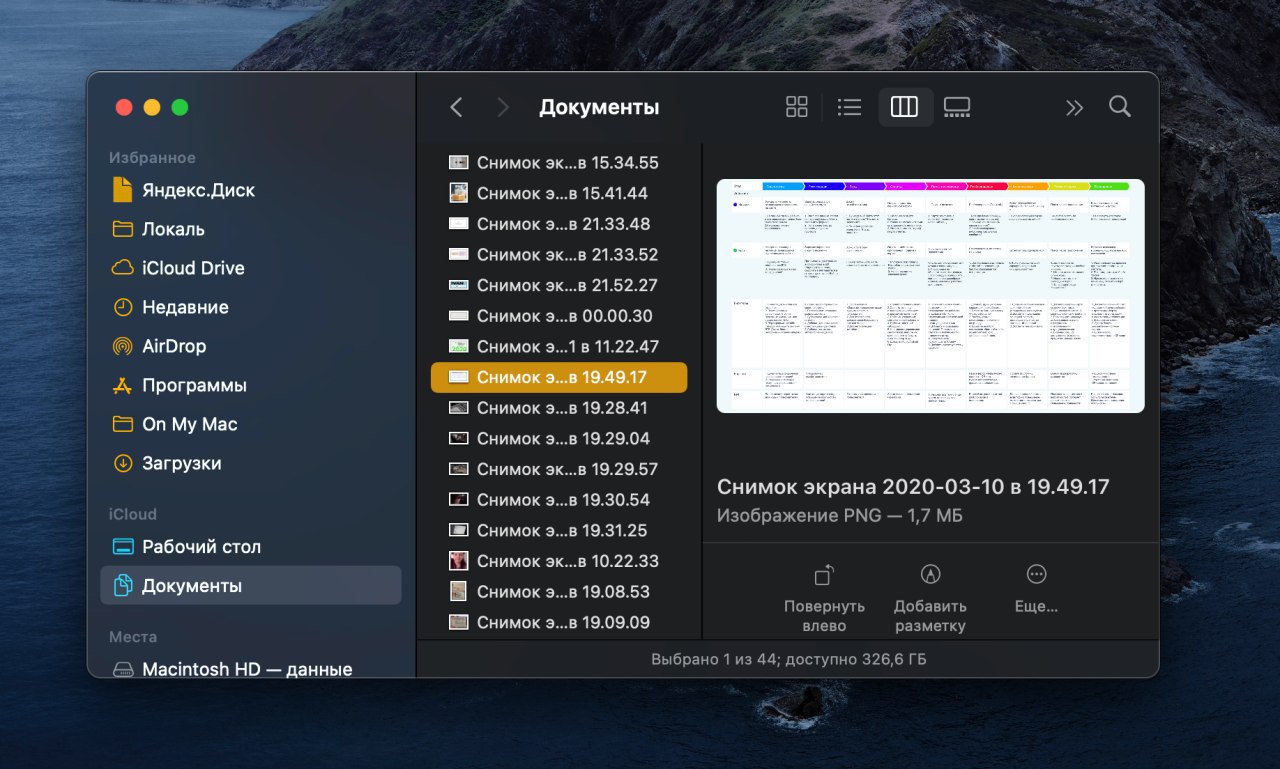Click file info Изображение PNG — 1,7 МБ

click(x=839, y=516)
